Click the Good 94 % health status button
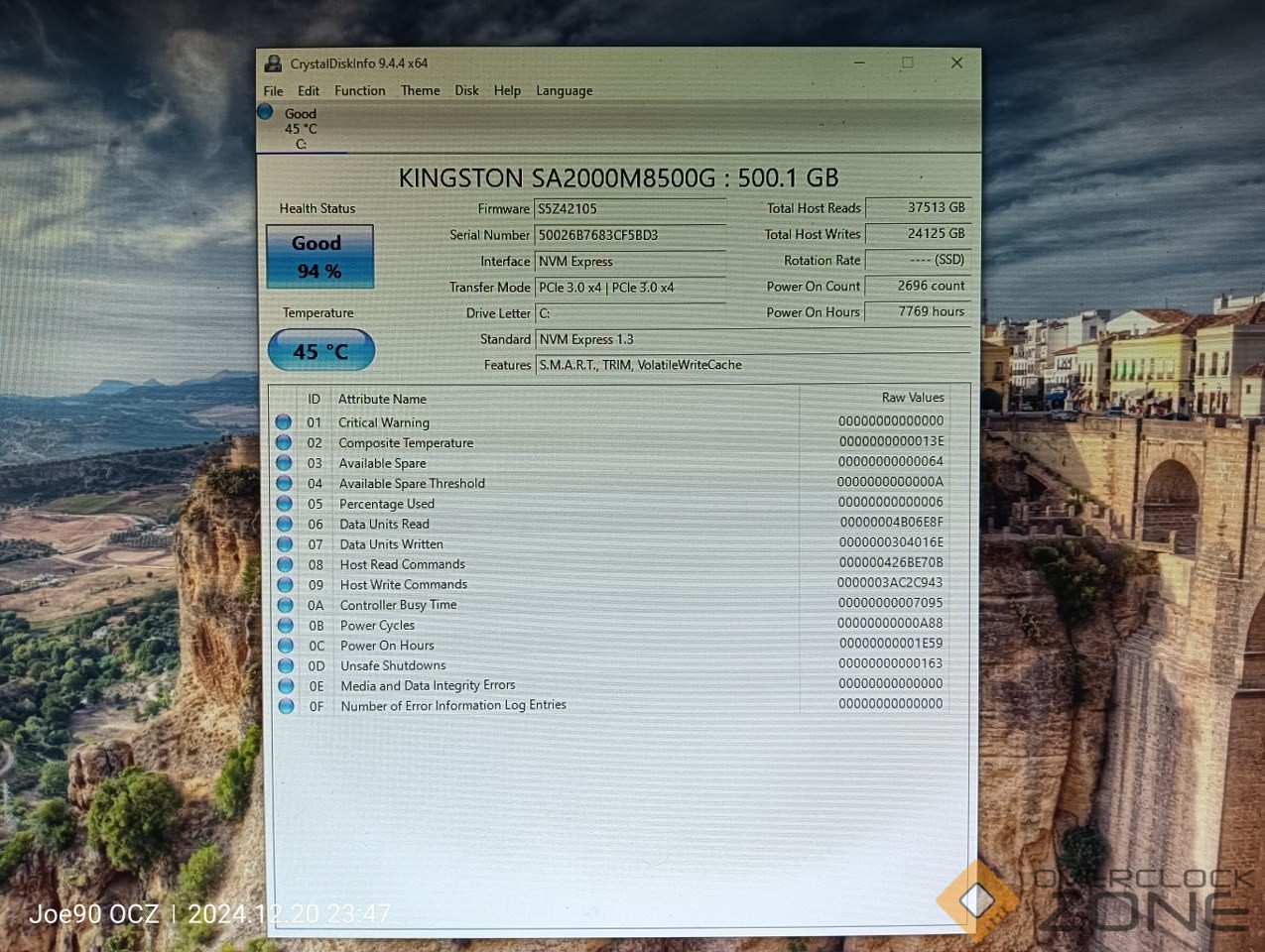 [x=318, y=257]
